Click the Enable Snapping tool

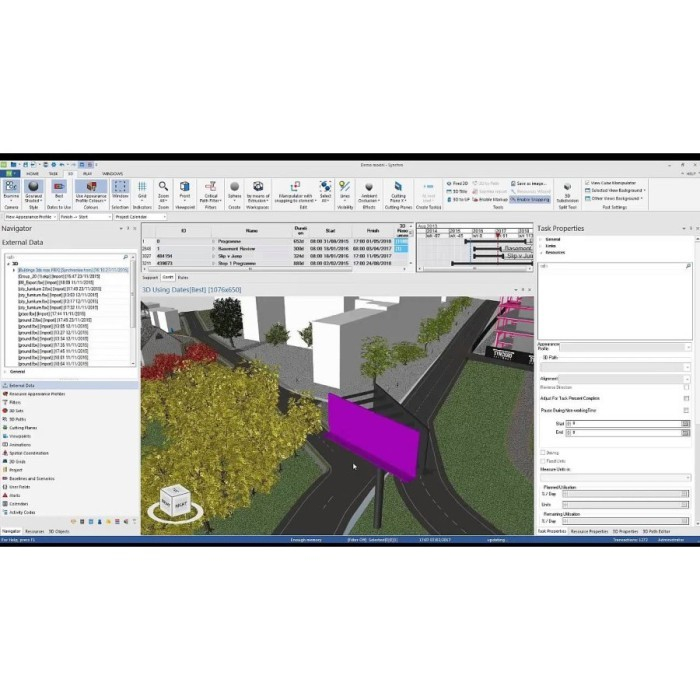[x=530, y=200]
